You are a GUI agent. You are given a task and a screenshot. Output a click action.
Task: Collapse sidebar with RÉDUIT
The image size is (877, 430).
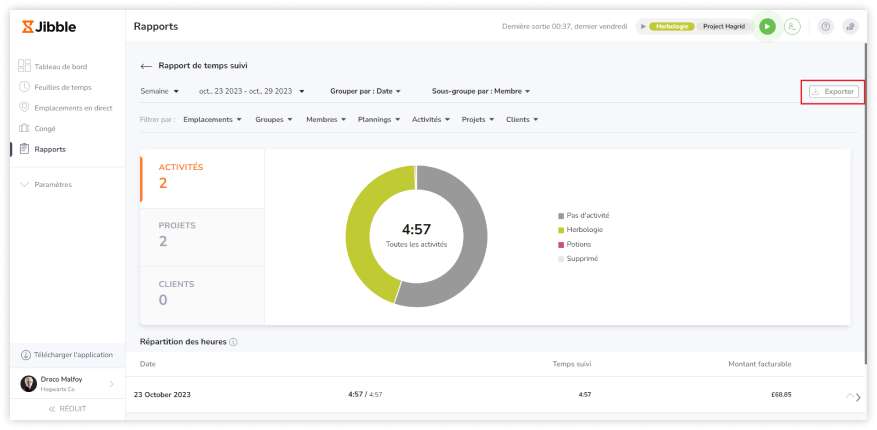pyautogui.click(x=67, y=409)
